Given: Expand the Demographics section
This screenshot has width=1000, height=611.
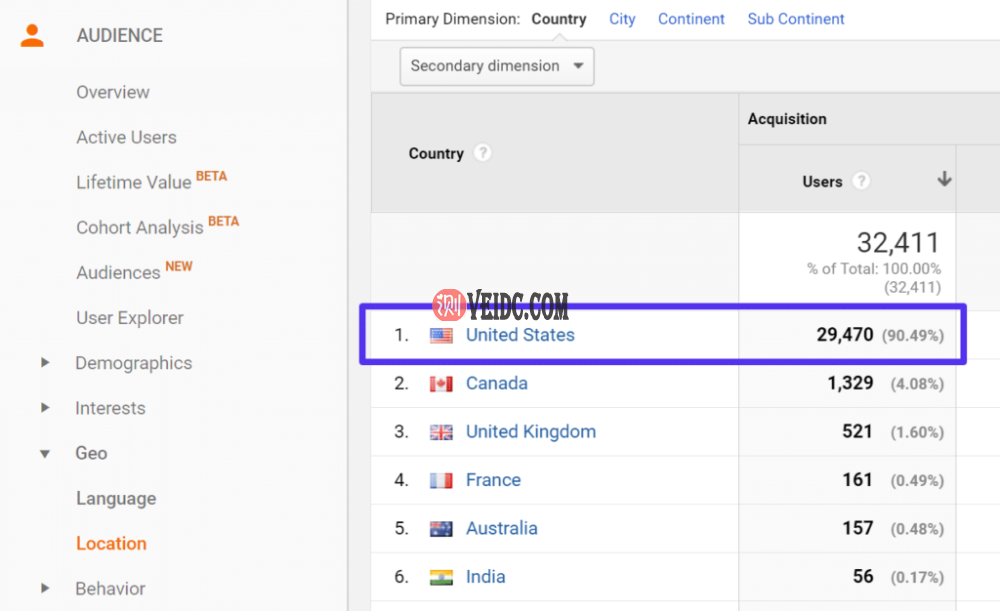Looking at the screenshot, I should point(45,363).
